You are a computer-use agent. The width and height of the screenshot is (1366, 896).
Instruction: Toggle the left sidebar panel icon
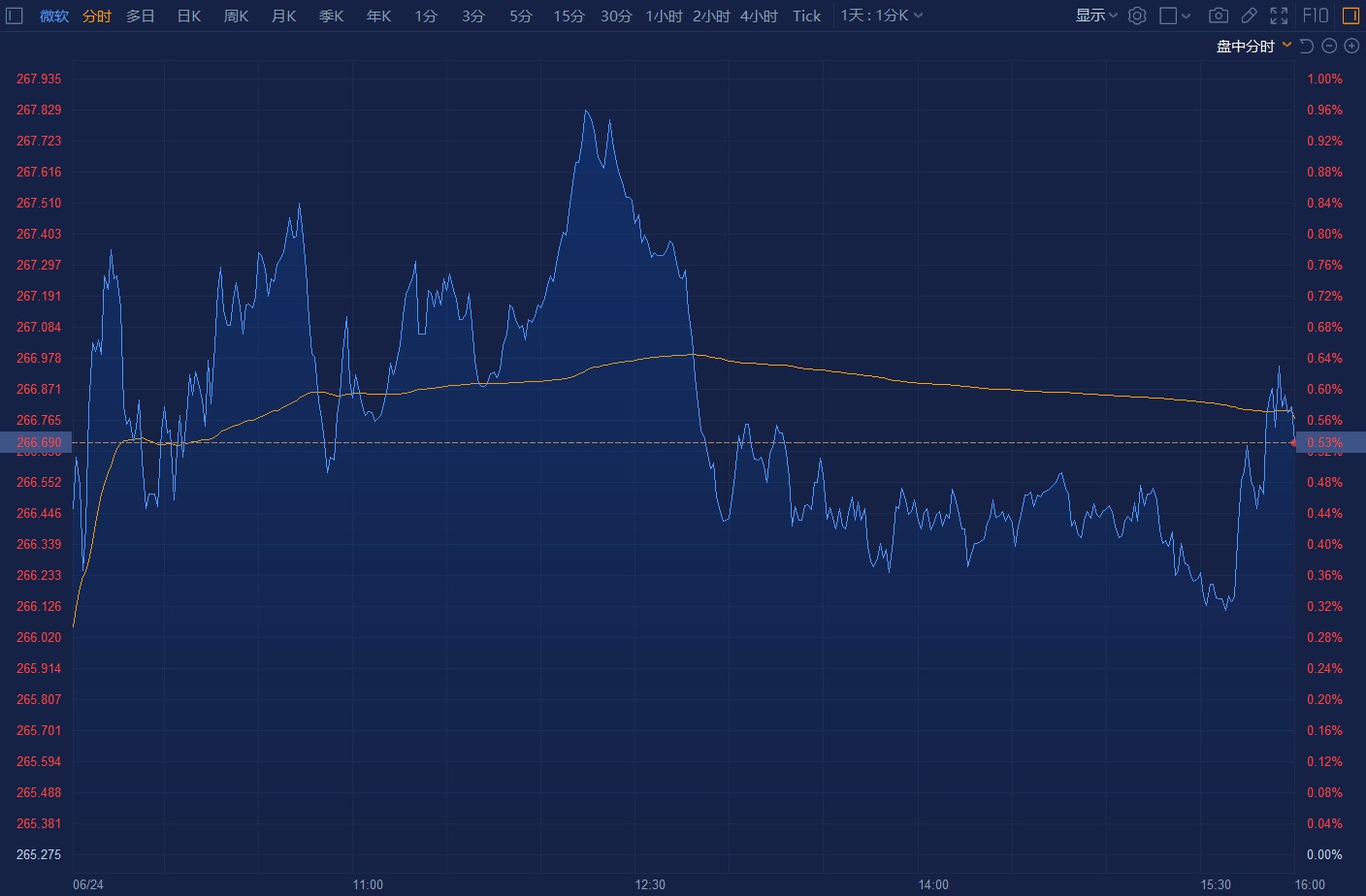point(15,16)
